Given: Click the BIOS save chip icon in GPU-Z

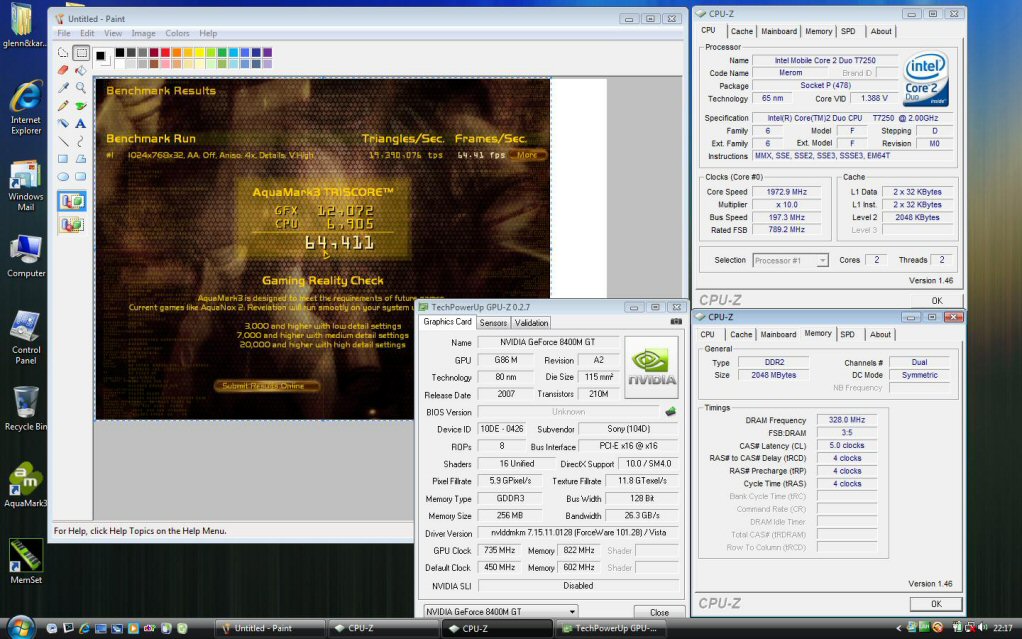Looking at the screenshot, I should click(x=670, y=411).
